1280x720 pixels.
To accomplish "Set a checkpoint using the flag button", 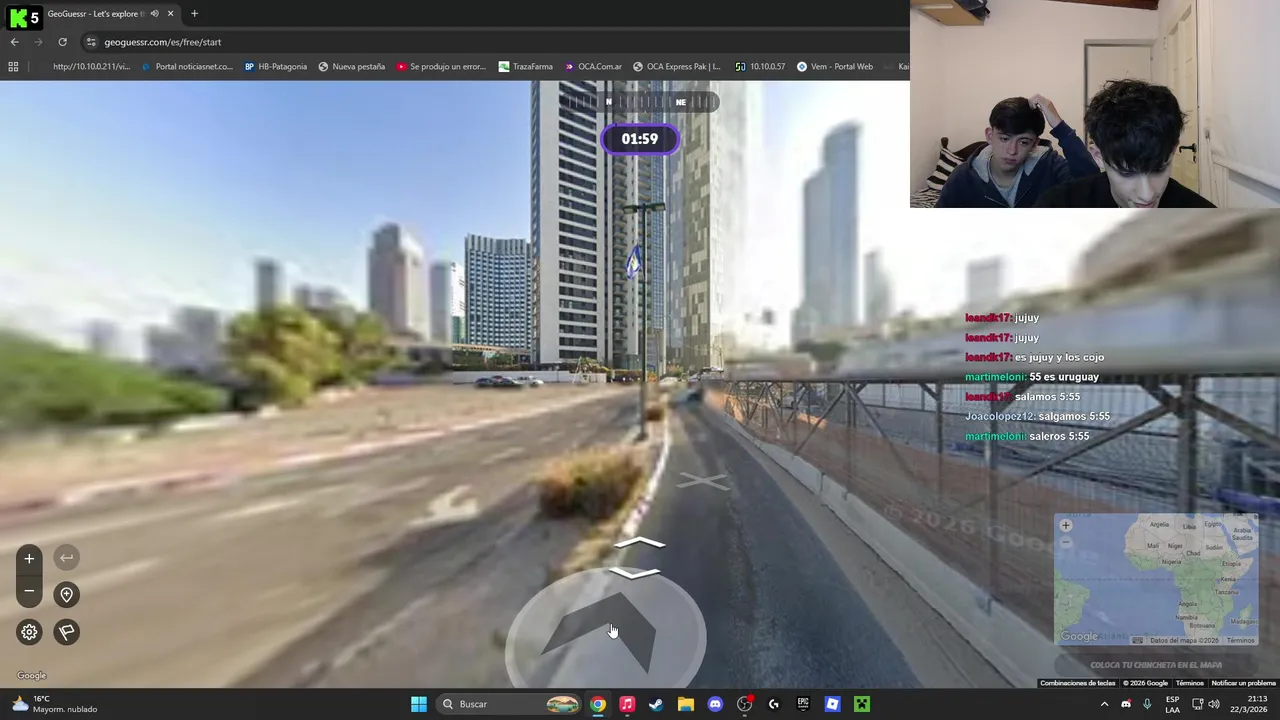I will pyautogui.click(x=66, y=632).
